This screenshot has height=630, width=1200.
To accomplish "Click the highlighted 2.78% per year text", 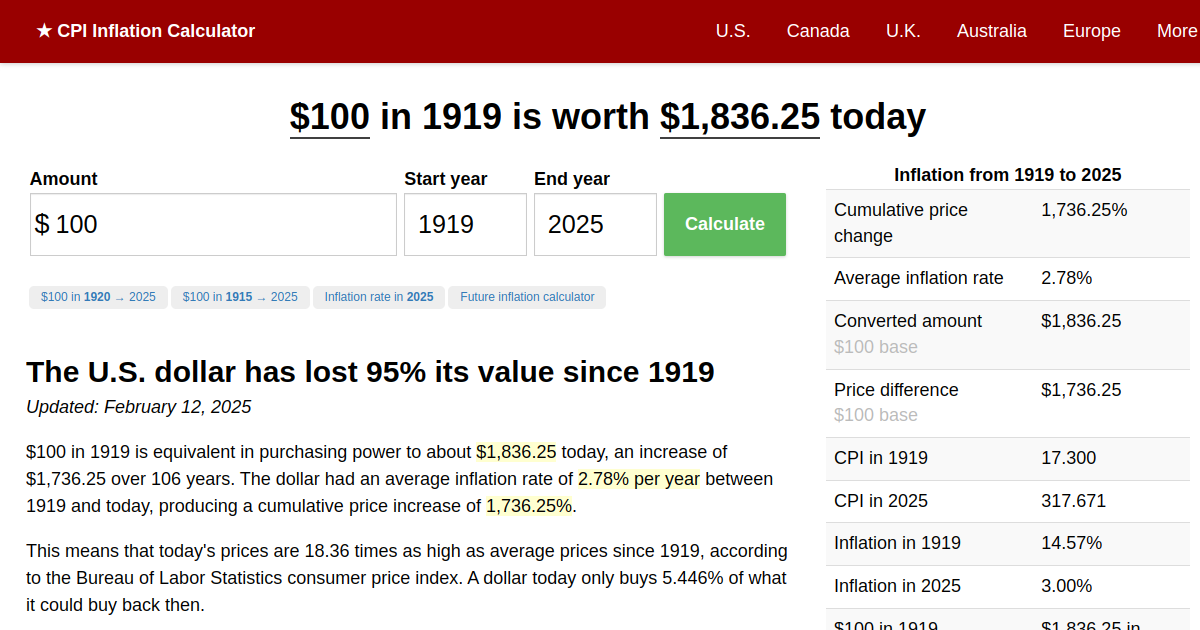I will pos(639,479).
